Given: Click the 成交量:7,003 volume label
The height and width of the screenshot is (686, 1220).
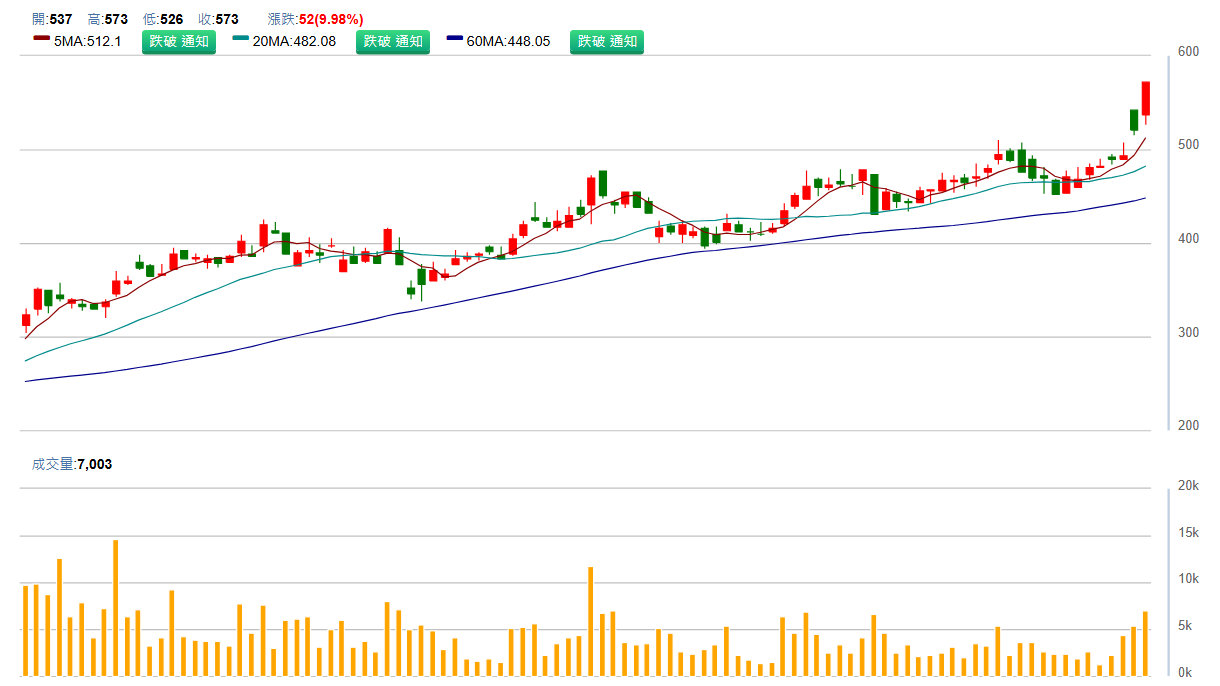Looking at the screenshot, I should [x=72, y=464].
